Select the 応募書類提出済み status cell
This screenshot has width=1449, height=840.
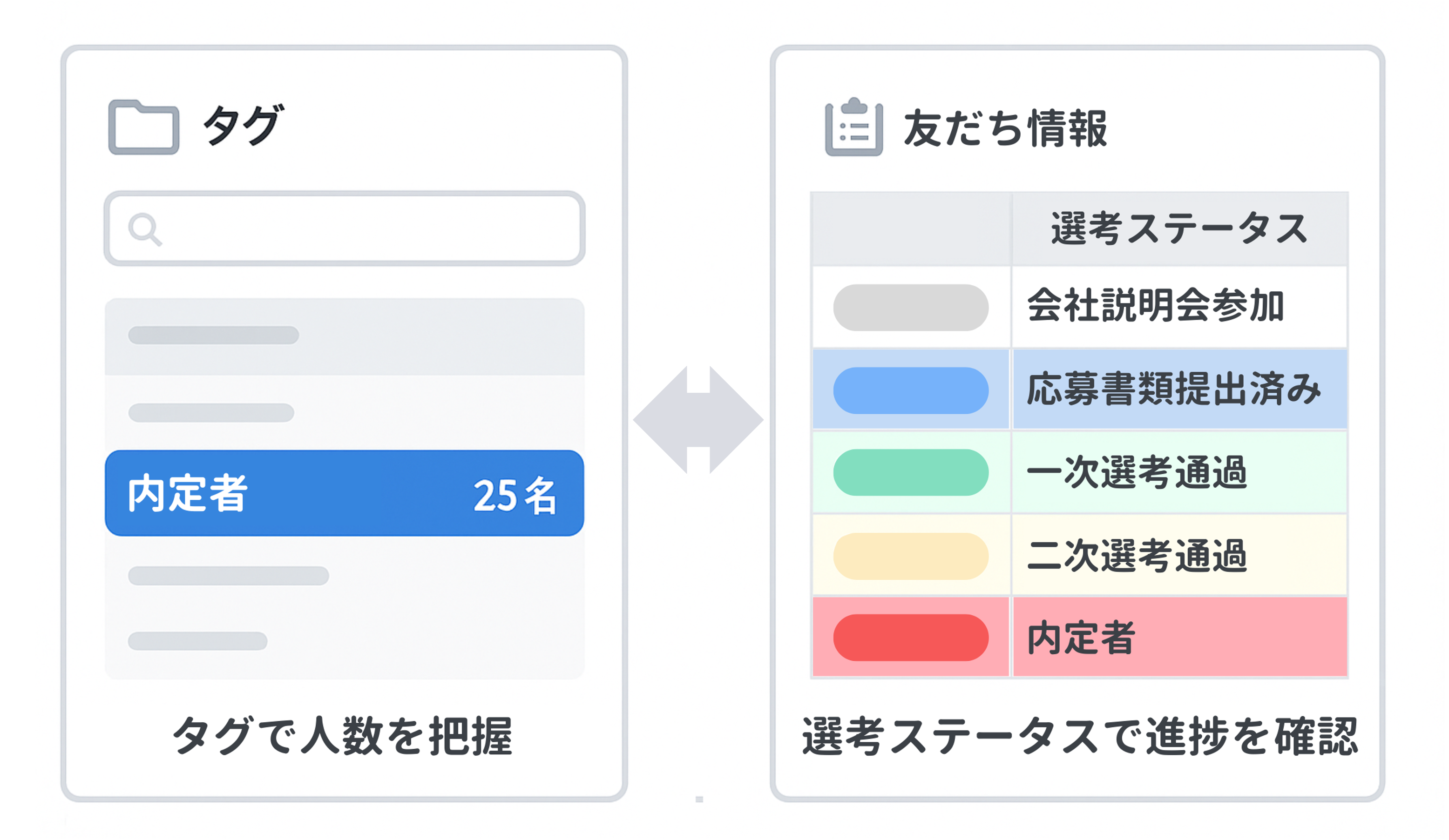tap(1179, 390)
